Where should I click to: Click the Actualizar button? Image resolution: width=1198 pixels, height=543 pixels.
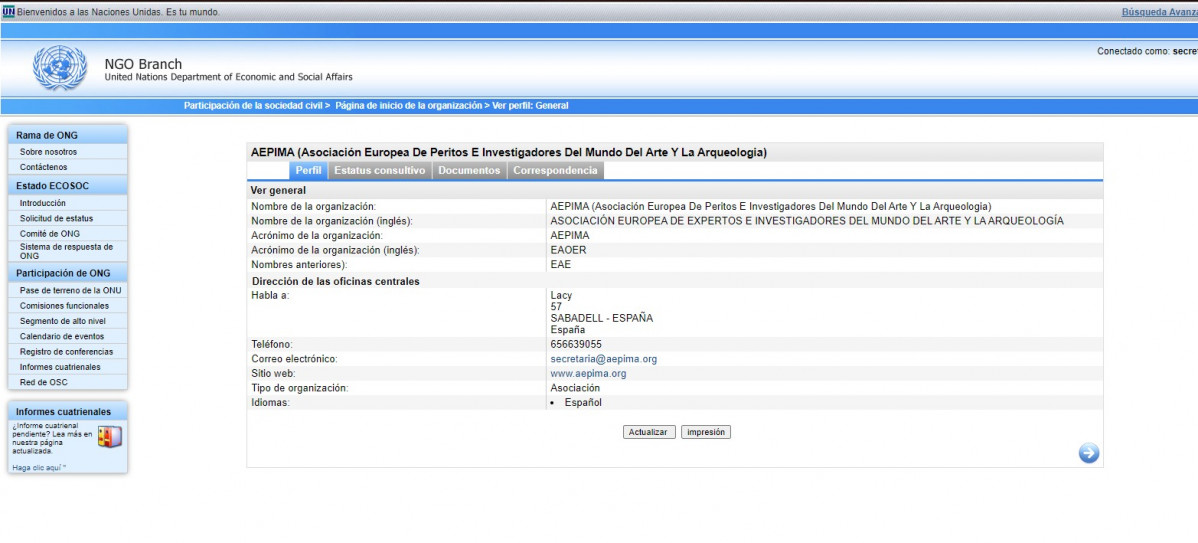[649, 432]
